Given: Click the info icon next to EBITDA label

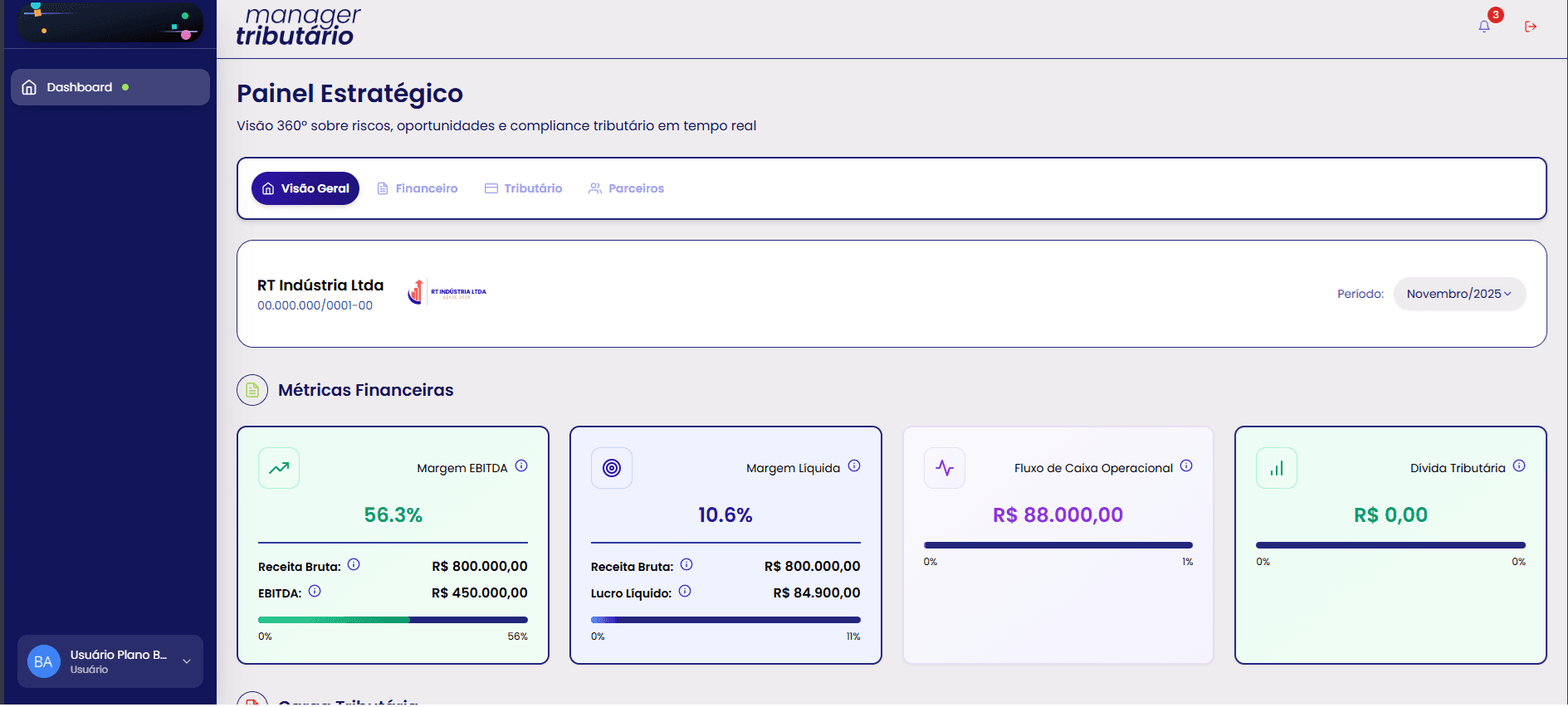Looking at the screenshot, I should pos(315,592).
